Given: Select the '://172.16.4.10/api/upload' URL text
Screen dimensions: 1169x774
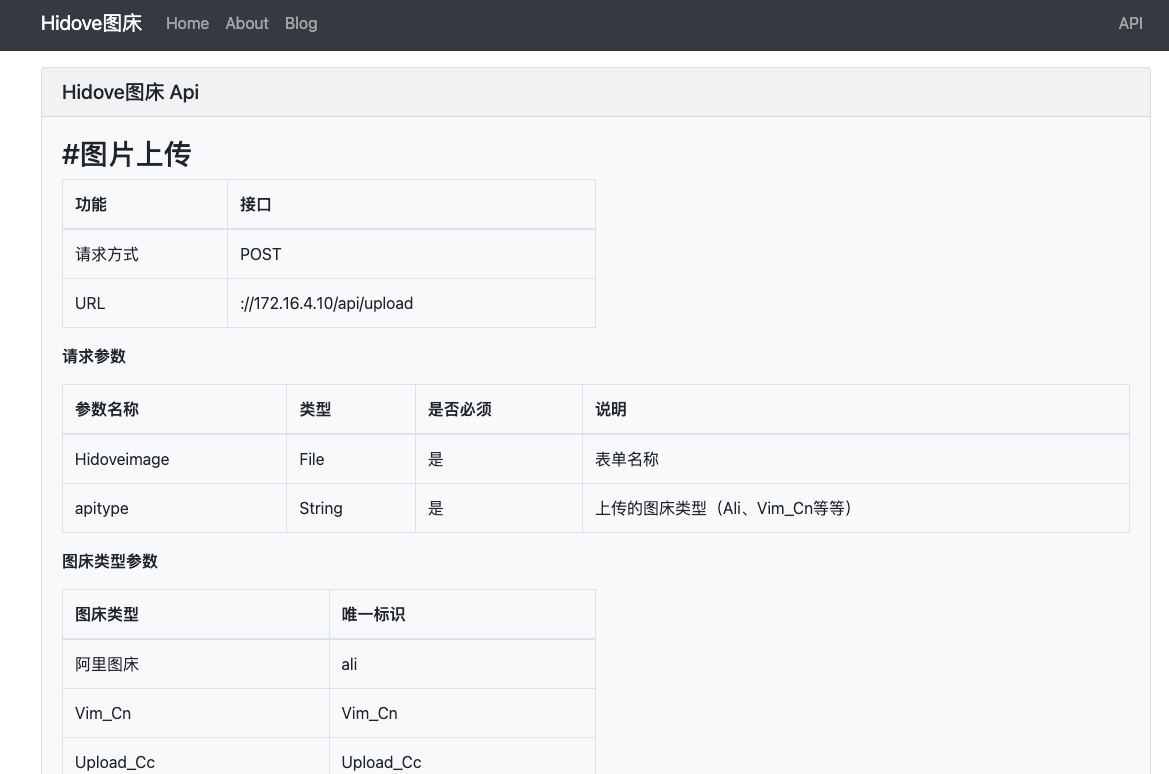Looking at the screenshot, I should 327,303.
